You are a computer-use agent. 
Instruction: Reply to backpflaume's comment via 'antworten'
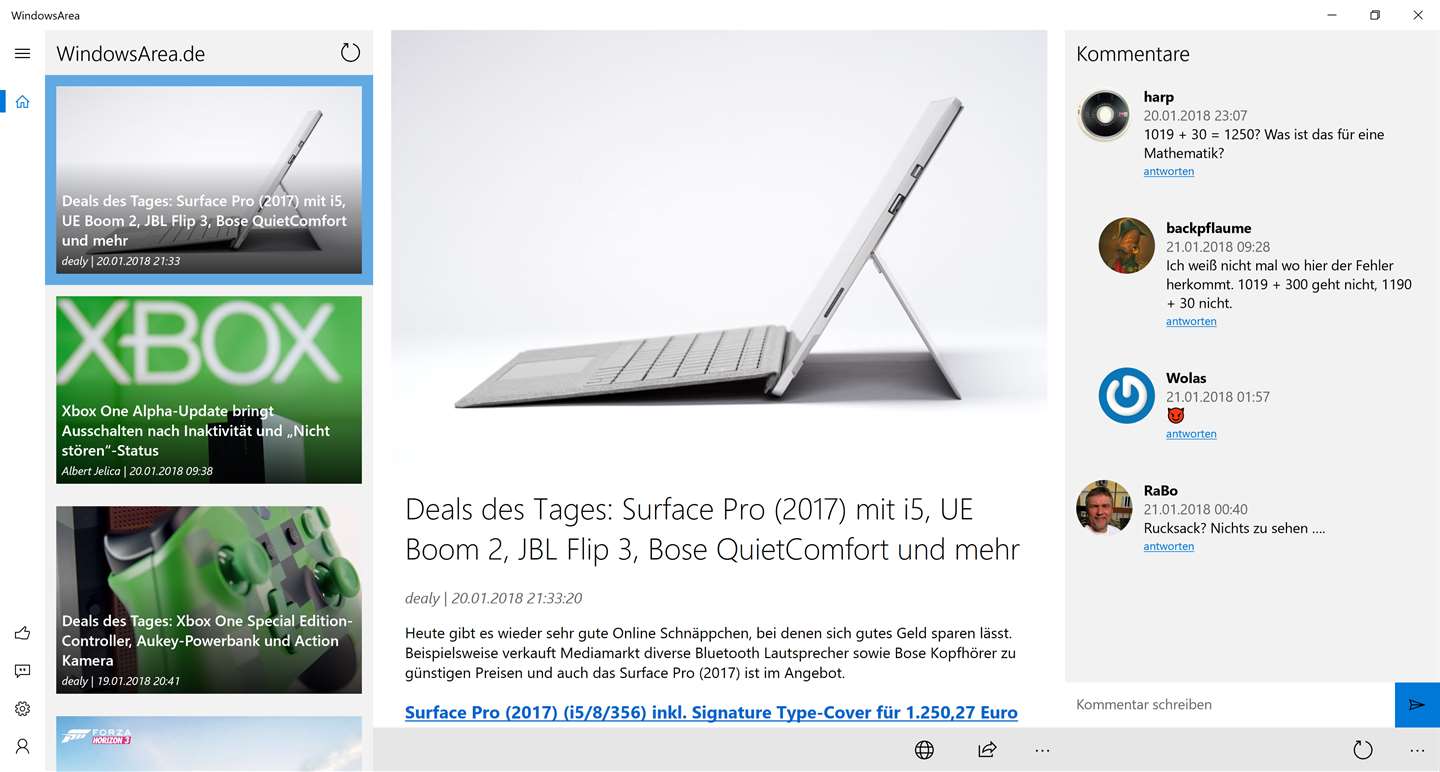click(1191, 322)
